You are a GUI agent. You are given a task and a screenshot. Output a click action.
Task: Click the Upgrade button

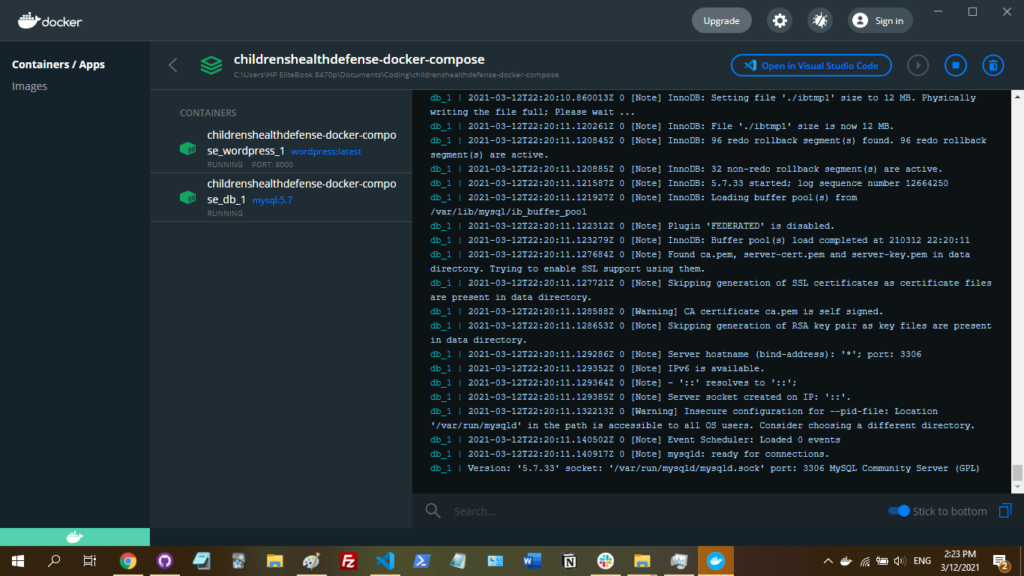[x=721, y=20]
